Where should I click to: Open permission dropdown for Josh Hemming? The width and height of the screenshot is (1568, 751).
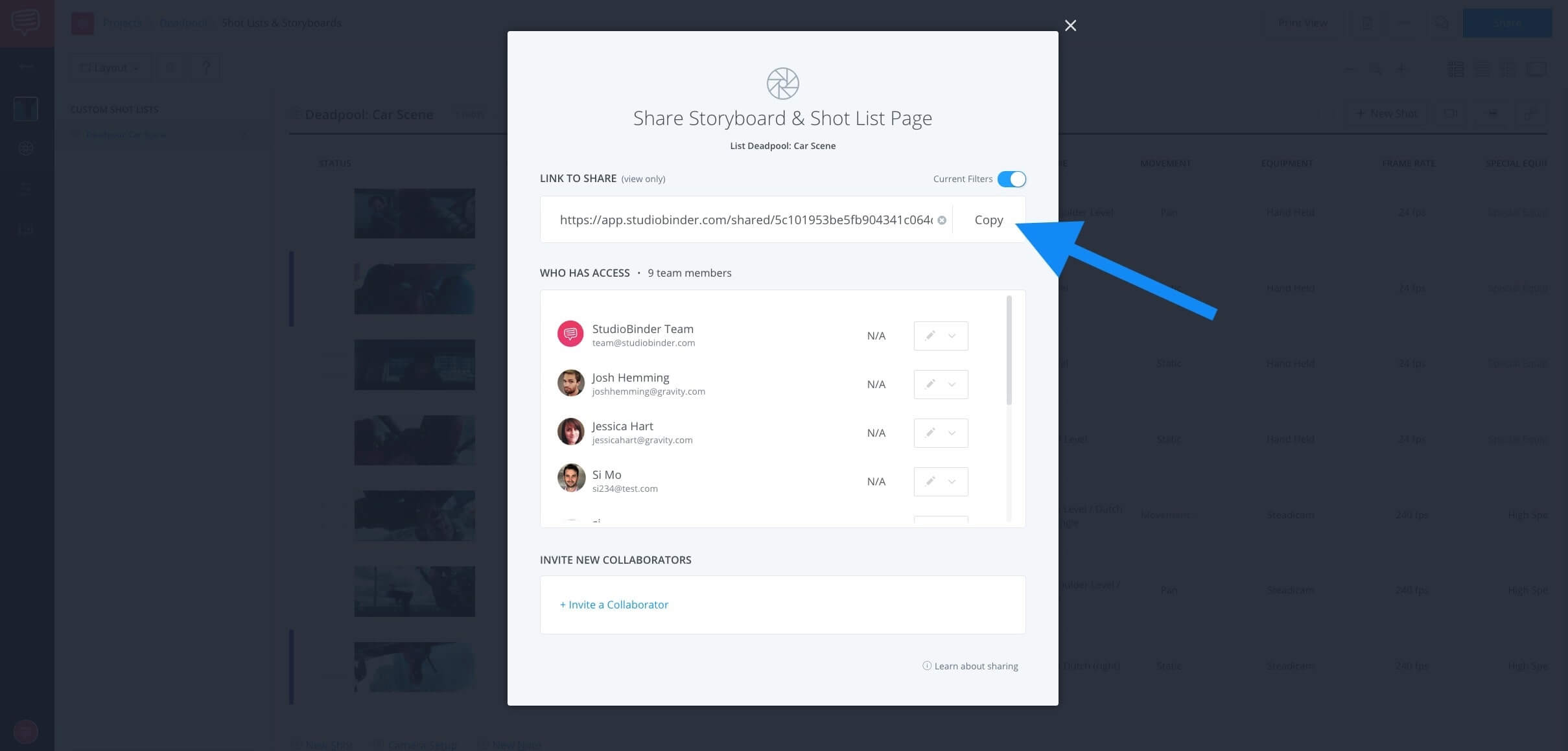click(941, 384)
